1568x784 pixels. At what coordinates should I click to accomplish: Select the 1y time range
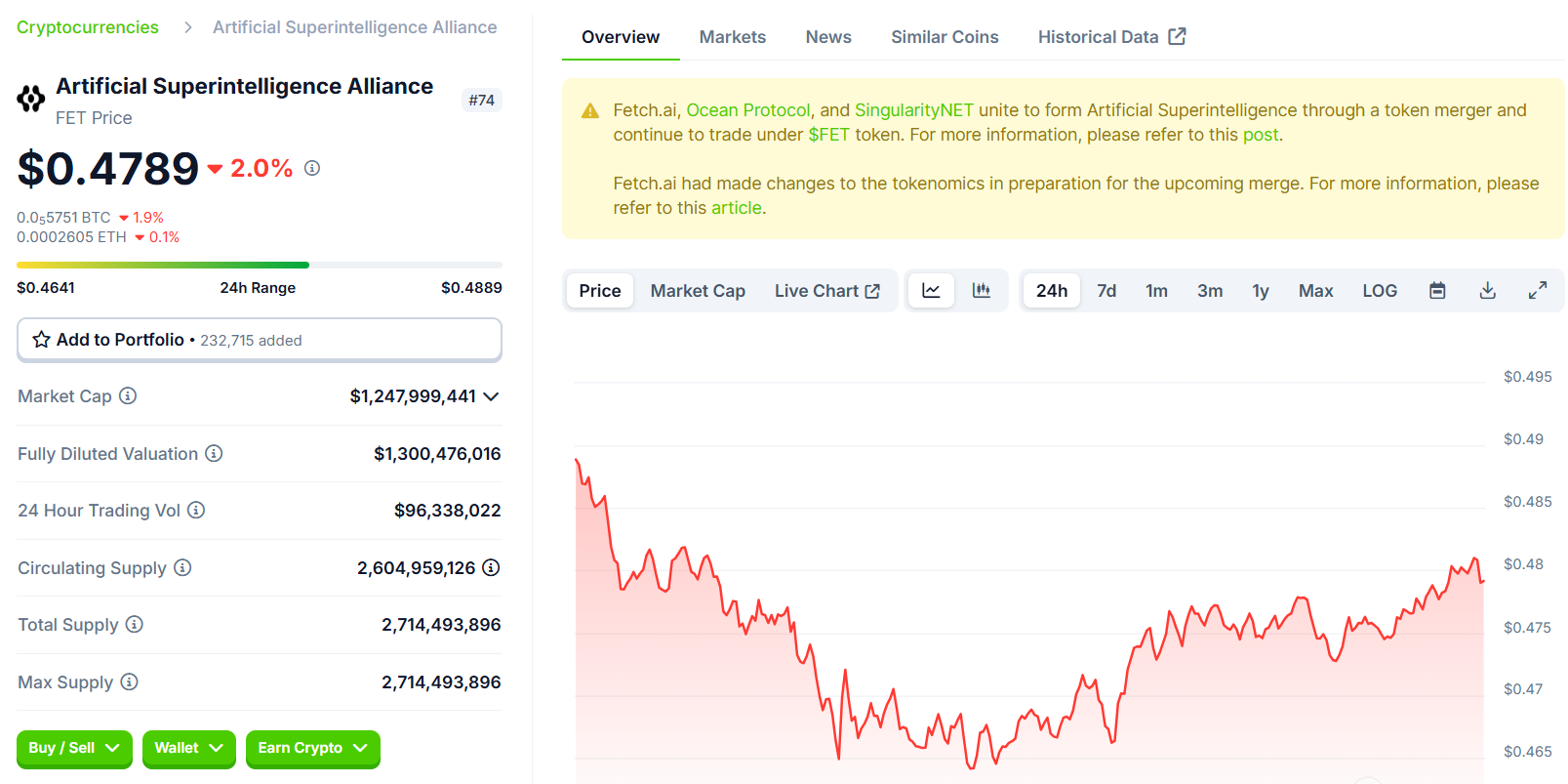pyautogui.click(x=1261, y=291)
